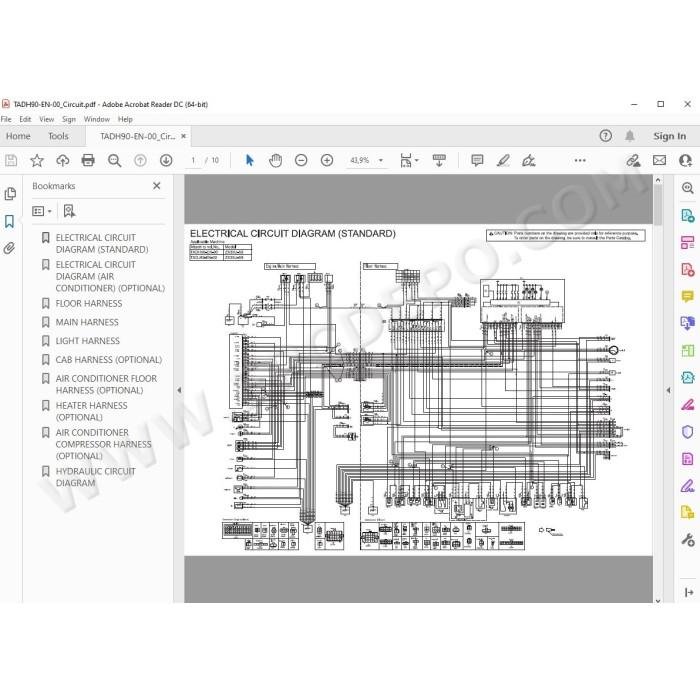
Task: Open ELECTRICAL CIRCUIT DIAGRAM (AIR CONDITIONER) bookmark
Action: (110, 276)
